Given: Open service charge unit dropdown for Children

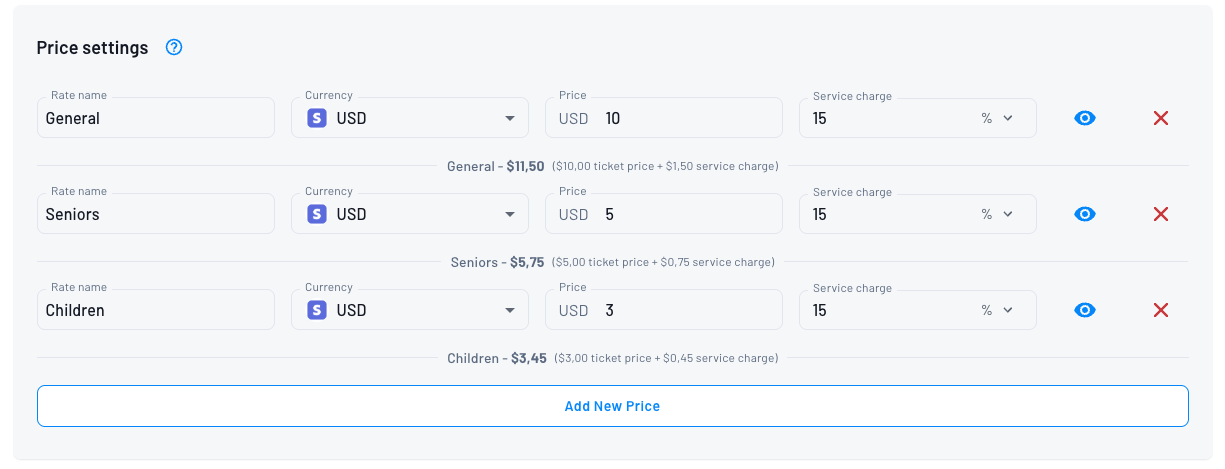Looking at the screenshot, I should click(997, 310).
